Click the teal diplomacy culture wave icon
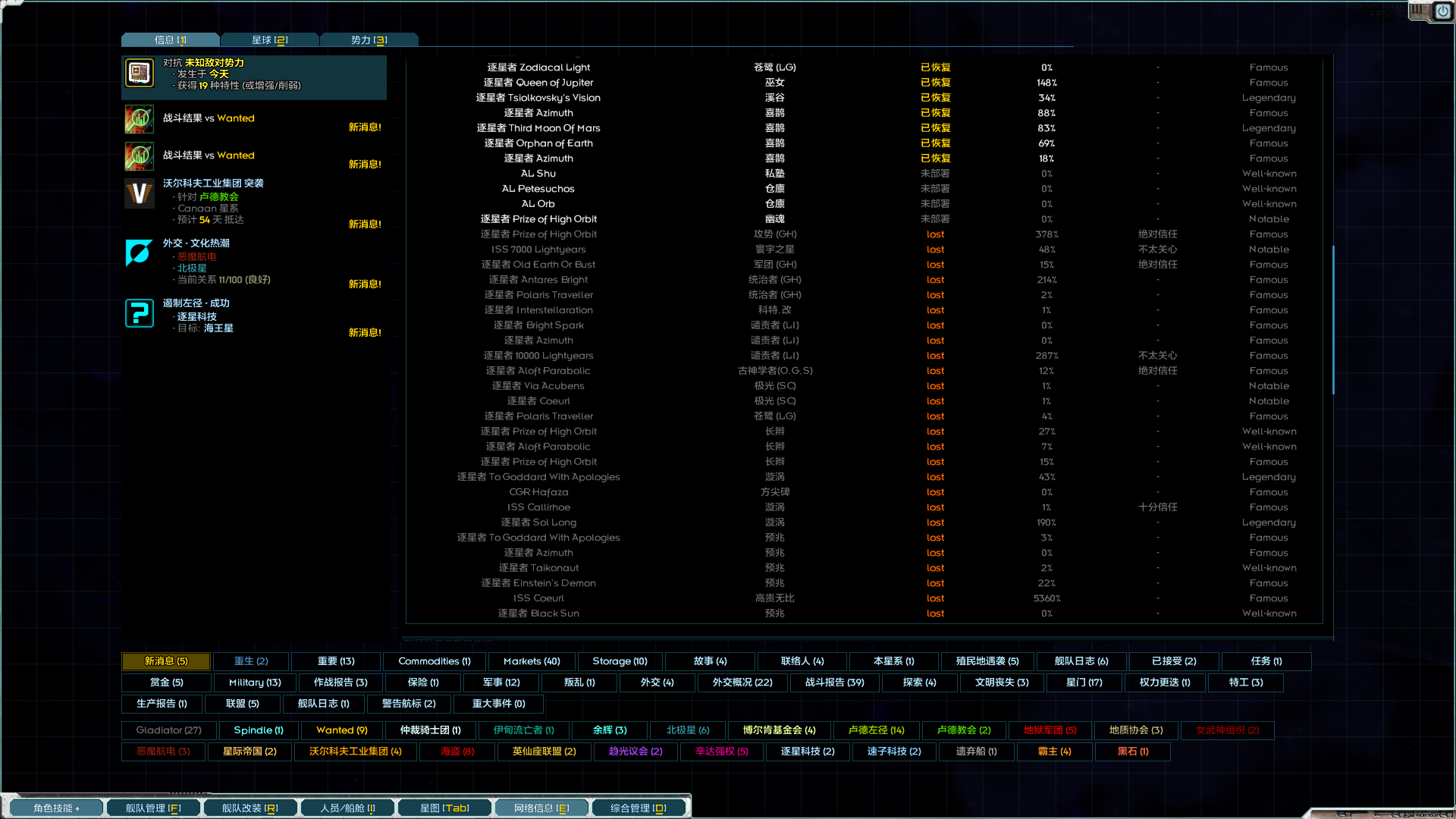This screenshot has height=819, width=1456. (139, 253)
